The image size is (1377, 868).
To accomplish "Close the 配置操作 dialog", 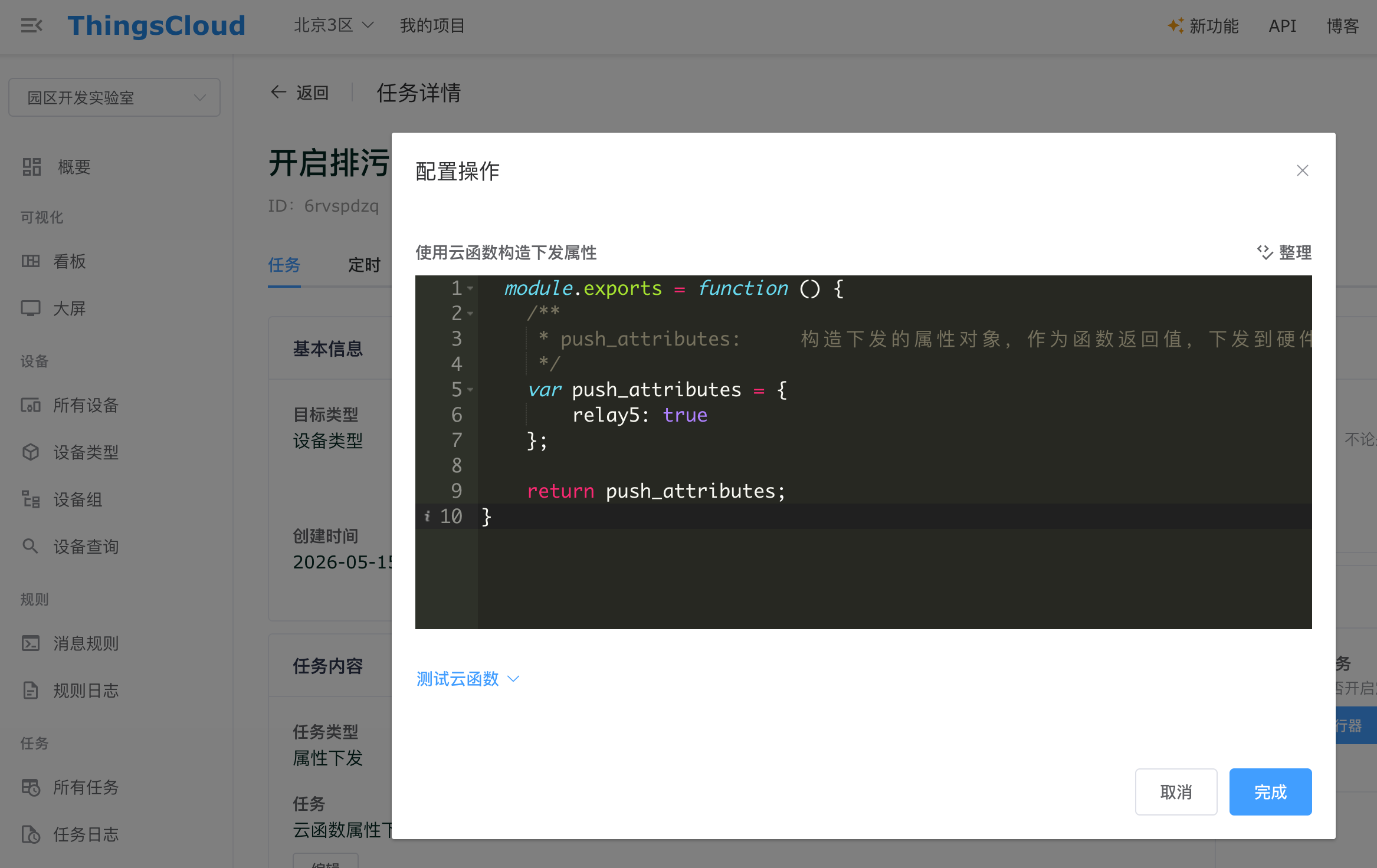I will tap(1303, 170).
